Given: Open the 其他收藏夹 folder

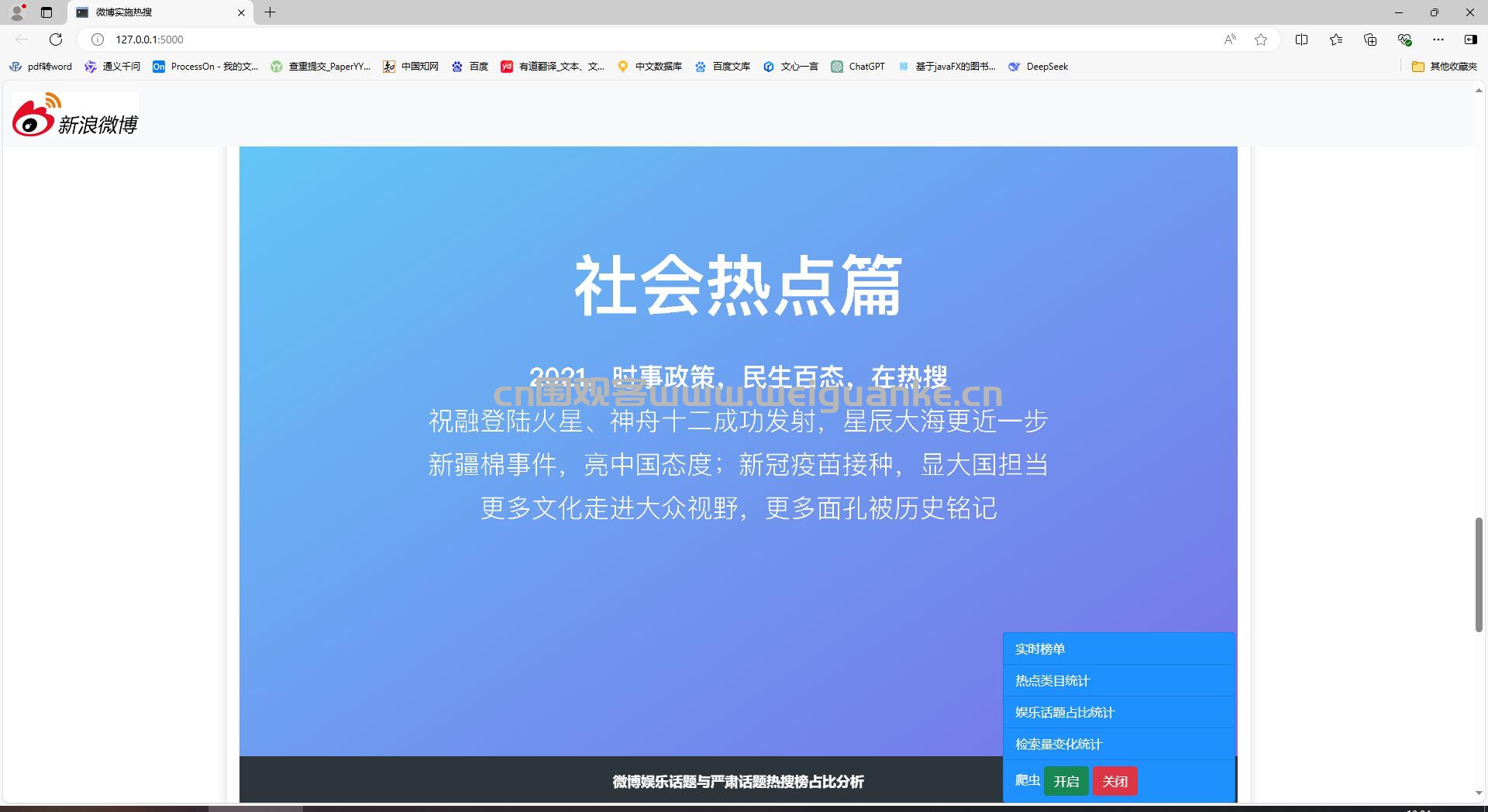Looking at the screenshot, I should coord(1445,67).
